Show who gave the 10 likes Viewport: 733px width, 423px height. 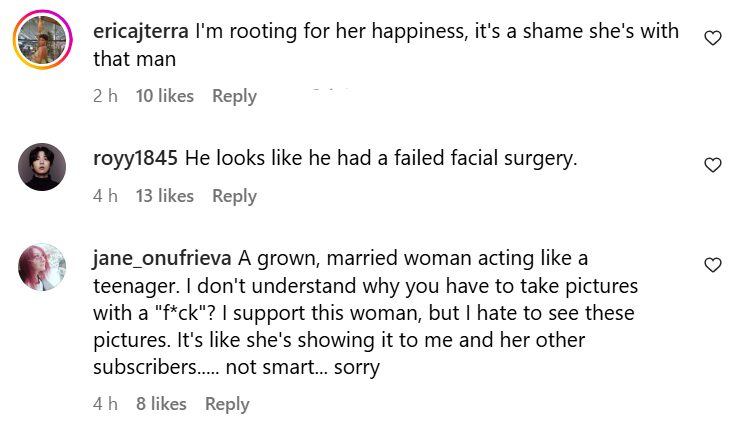tap(164, 96)
